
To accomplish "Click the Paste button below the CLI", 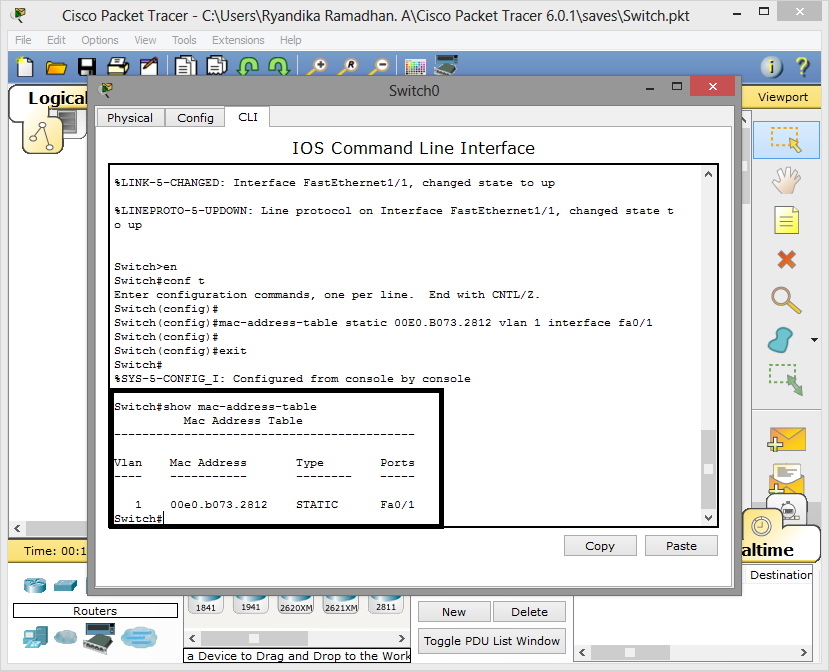I will coord(681,546).
